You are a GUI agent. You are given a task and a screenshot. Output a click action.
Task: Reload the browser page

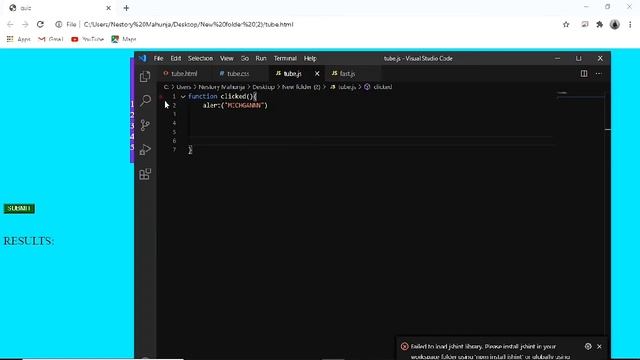point(40,24)
